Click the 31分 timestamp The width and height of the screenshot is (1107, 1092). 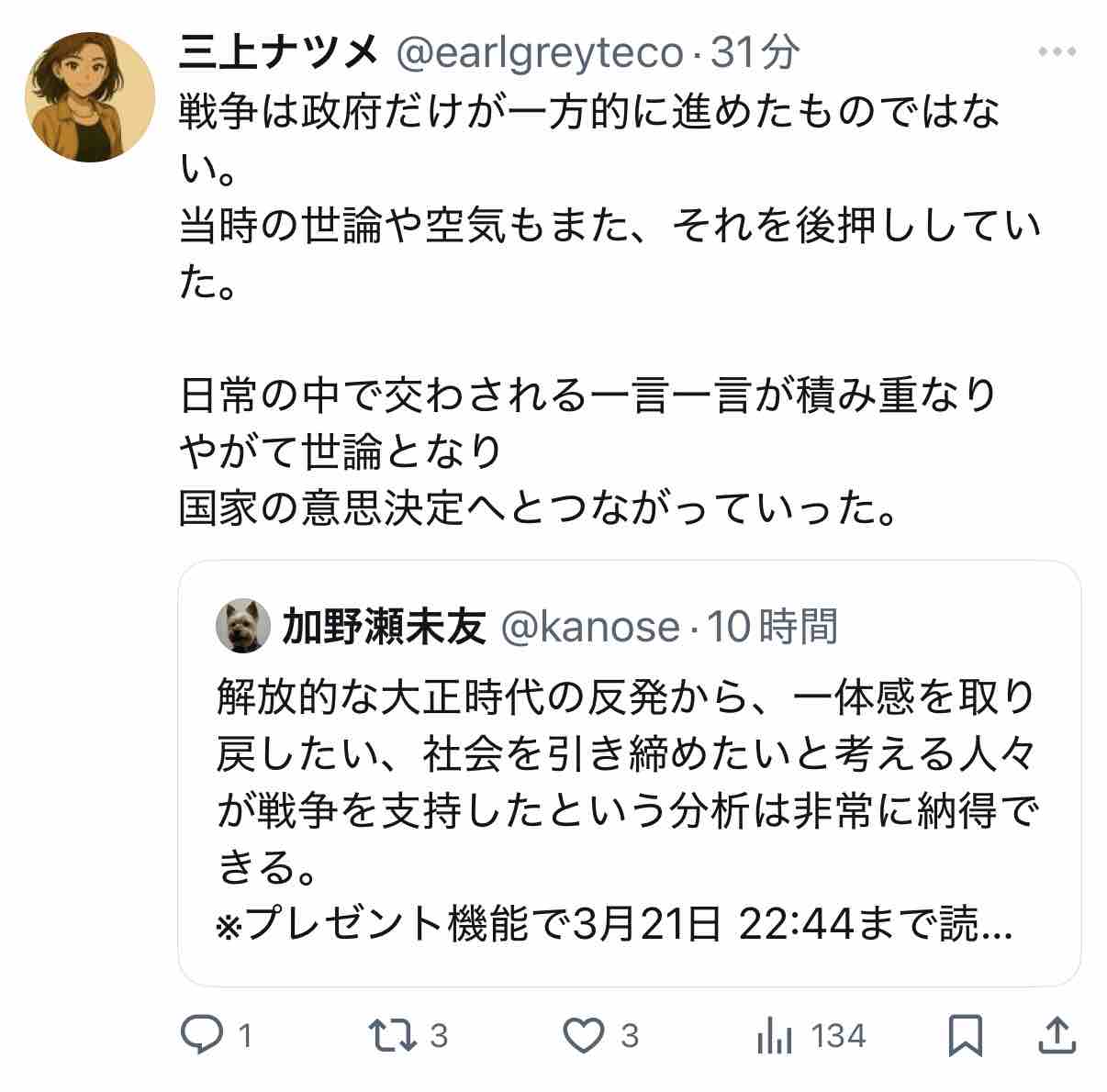[755, 53]
